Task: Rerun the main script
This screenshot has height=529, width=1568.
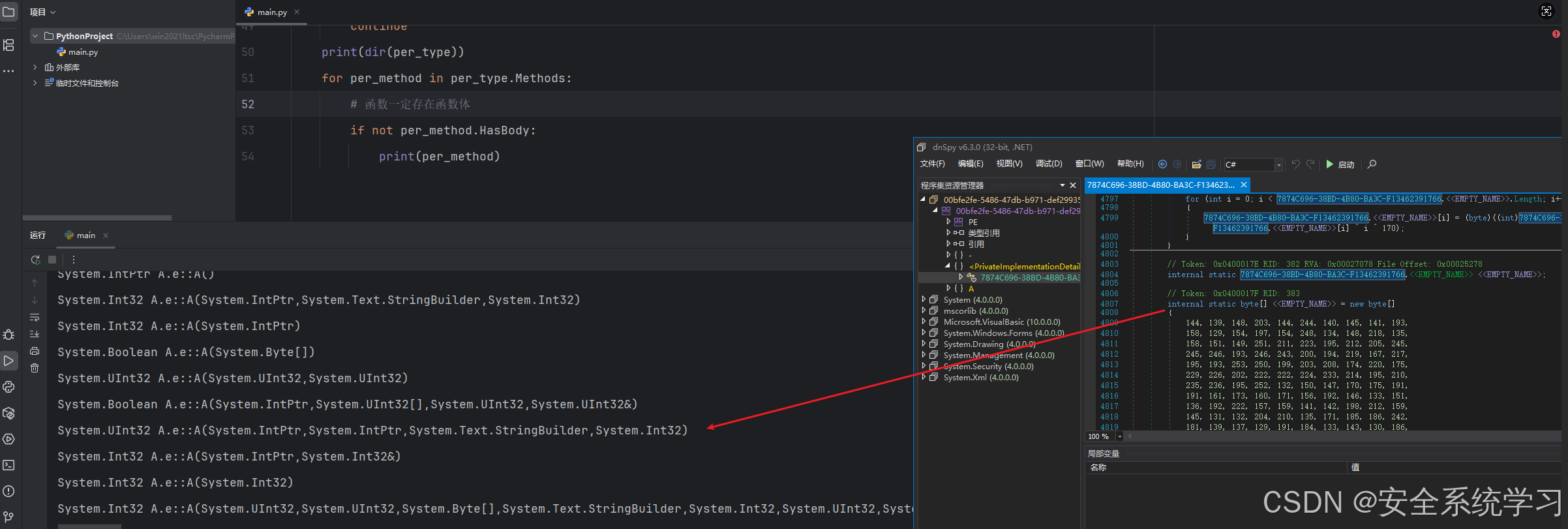Action: point(35,260)
